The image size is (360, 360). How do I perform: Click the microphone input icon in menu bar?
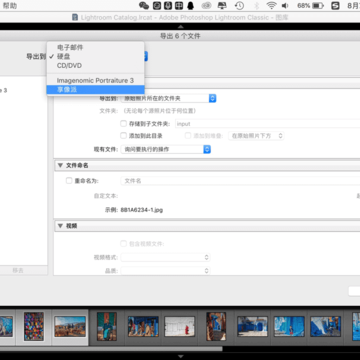pyautogui.click(x=167, y=5)
